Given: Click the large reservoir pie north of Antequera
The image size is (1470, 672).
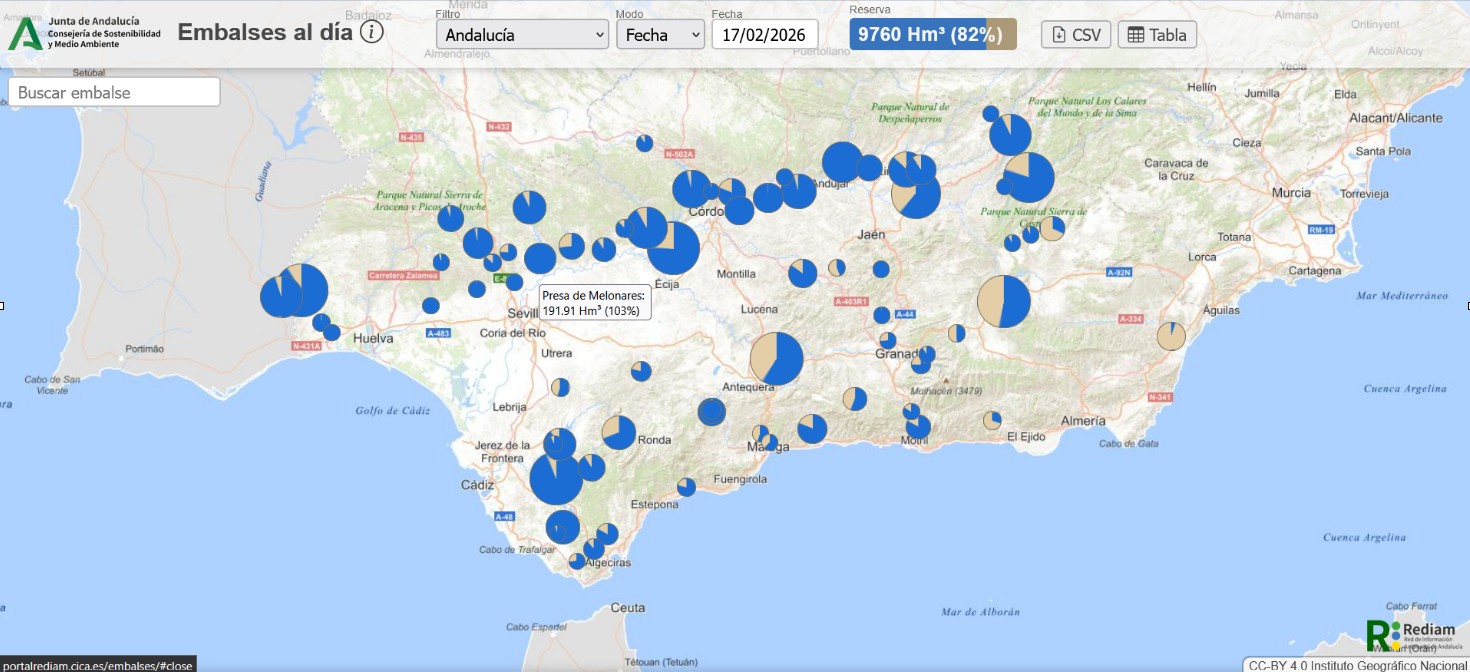Looking at the screenshot, I should [777, 359].
